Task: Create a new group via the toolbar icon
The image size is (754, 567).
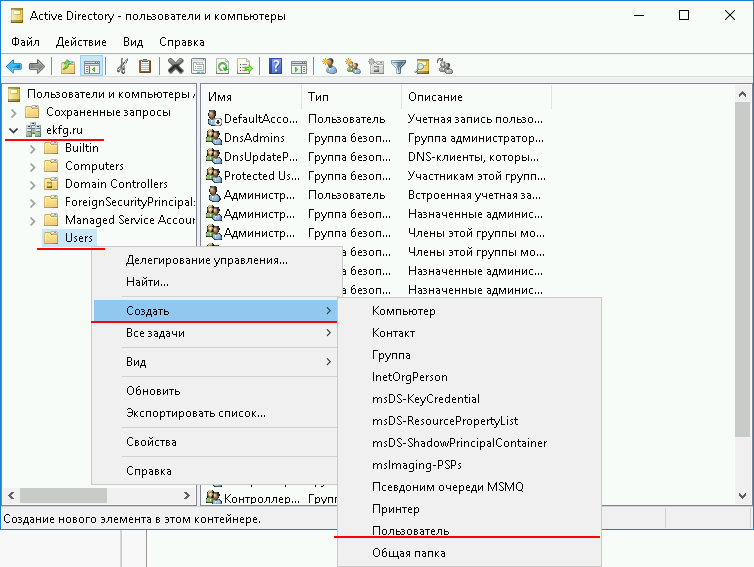Action: (353, 66)
